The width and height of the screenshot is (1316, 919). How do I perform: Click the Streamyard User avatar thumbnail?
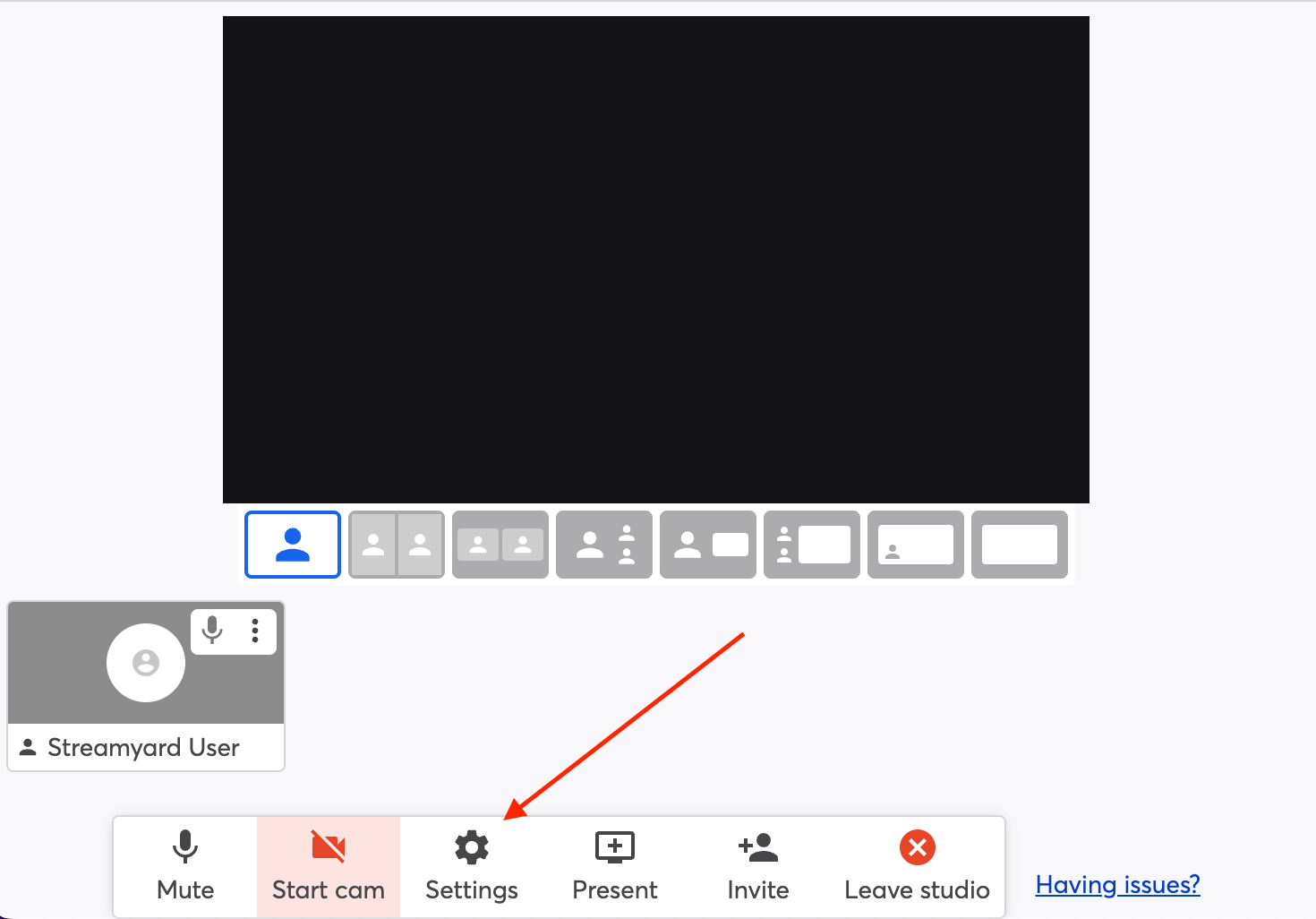click(145, 663)
